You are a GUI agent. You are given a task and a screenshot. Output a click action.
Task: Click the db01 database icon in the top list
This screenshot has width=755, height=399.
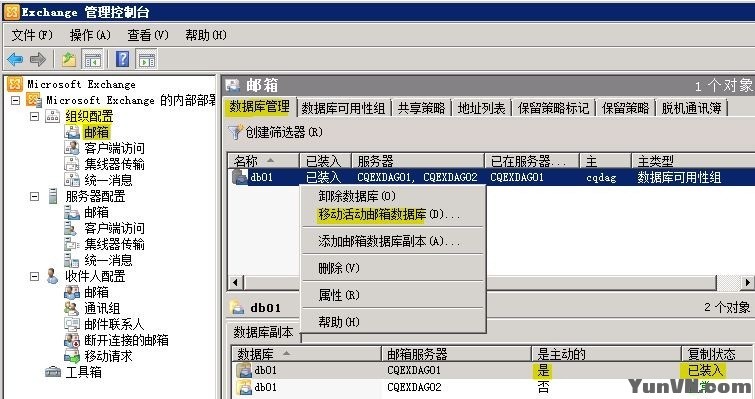[x=240, y=177]
